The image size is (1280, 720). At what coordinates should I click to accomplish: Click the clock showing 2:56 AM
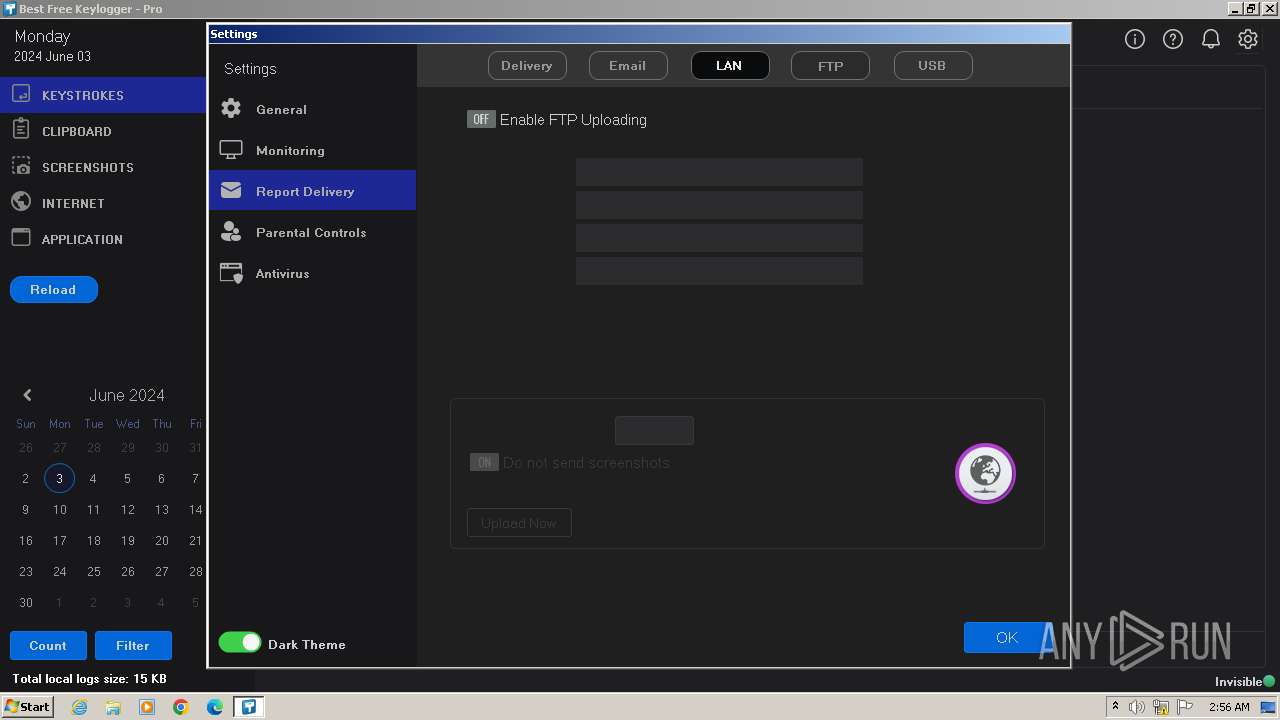click(x=1229, y=707)
